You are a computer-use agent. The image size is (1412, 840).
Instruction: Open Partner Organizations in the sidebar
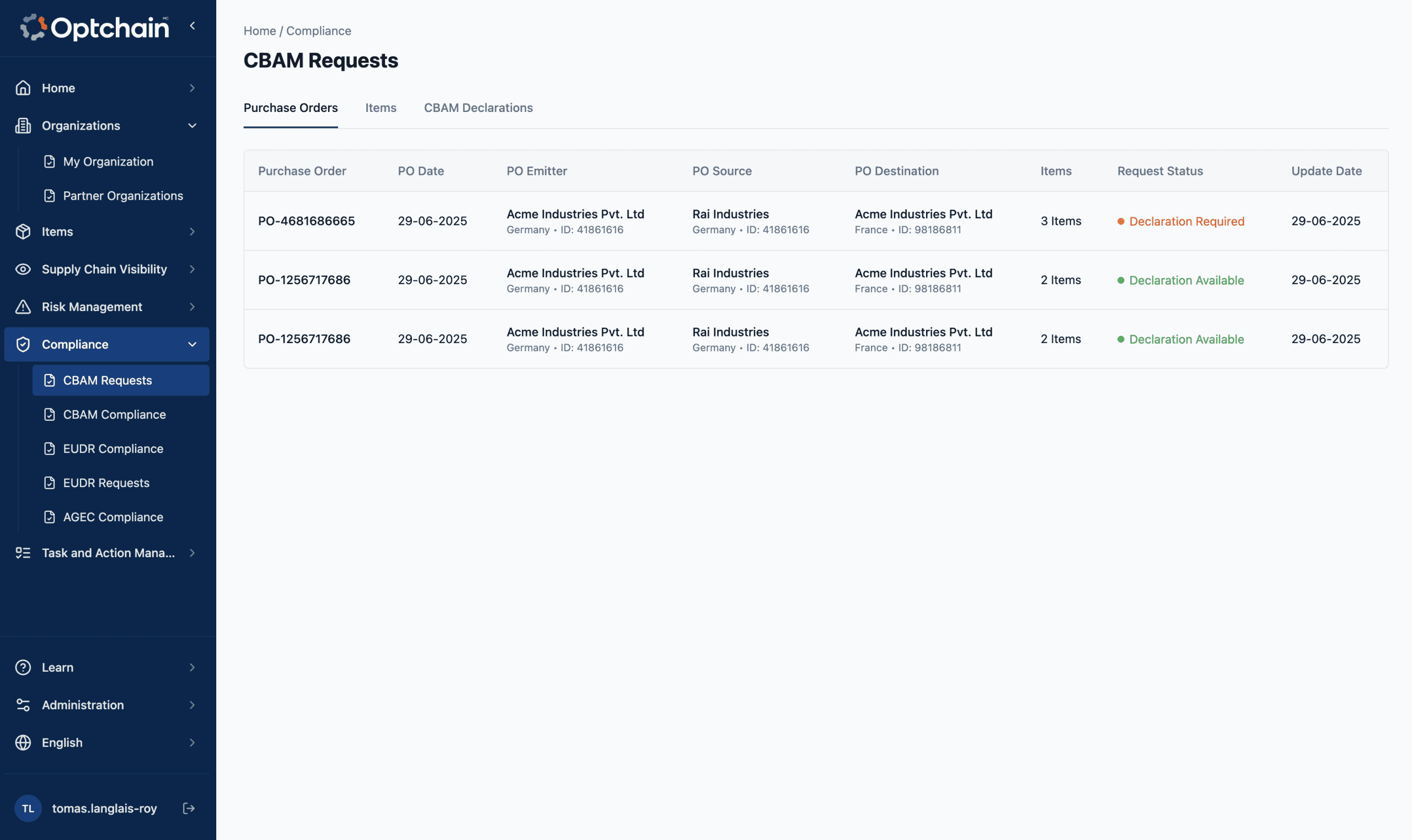click(x=123, y=196)
